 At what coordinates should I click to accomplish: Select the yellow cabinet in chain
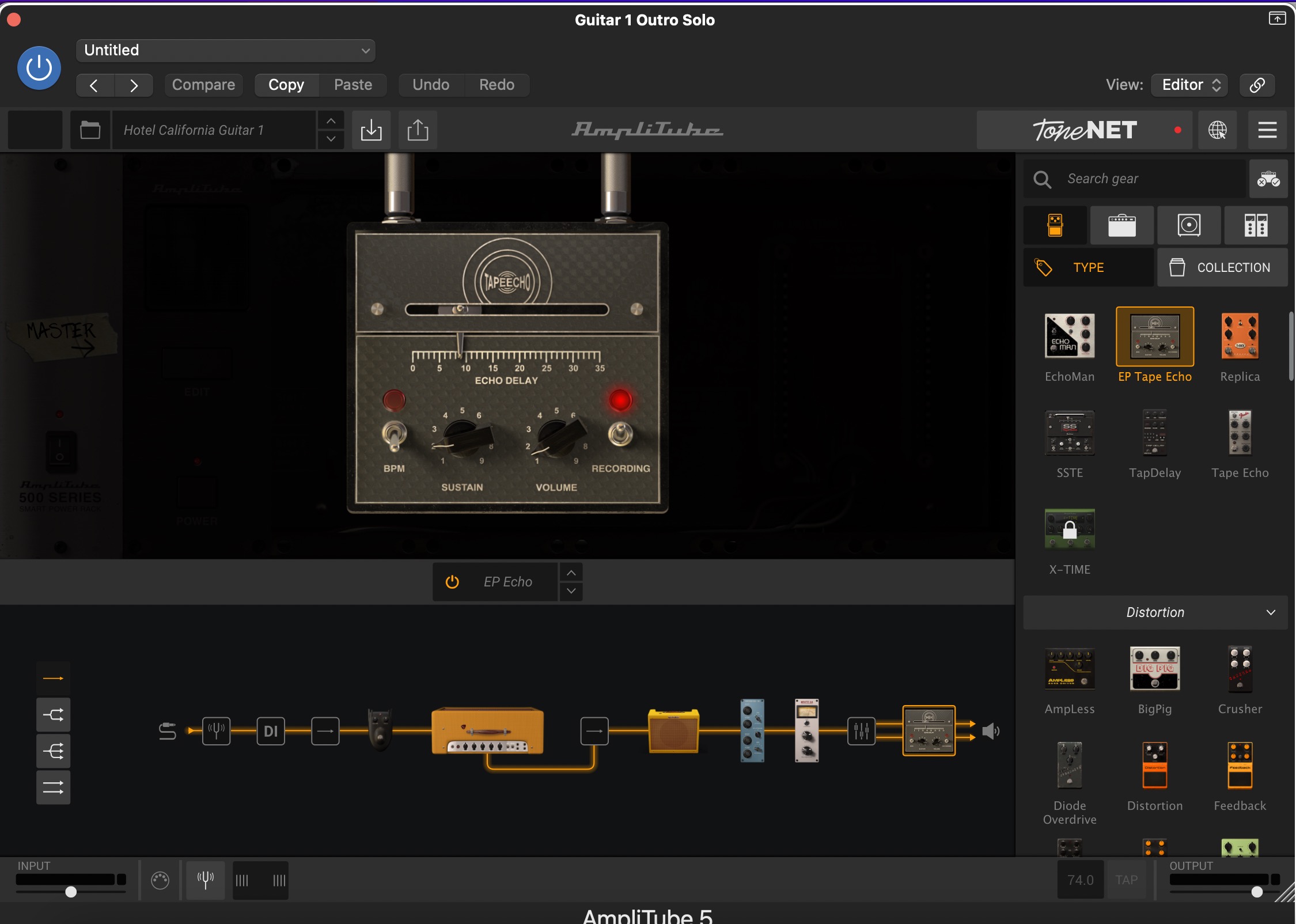click(673, 731)
